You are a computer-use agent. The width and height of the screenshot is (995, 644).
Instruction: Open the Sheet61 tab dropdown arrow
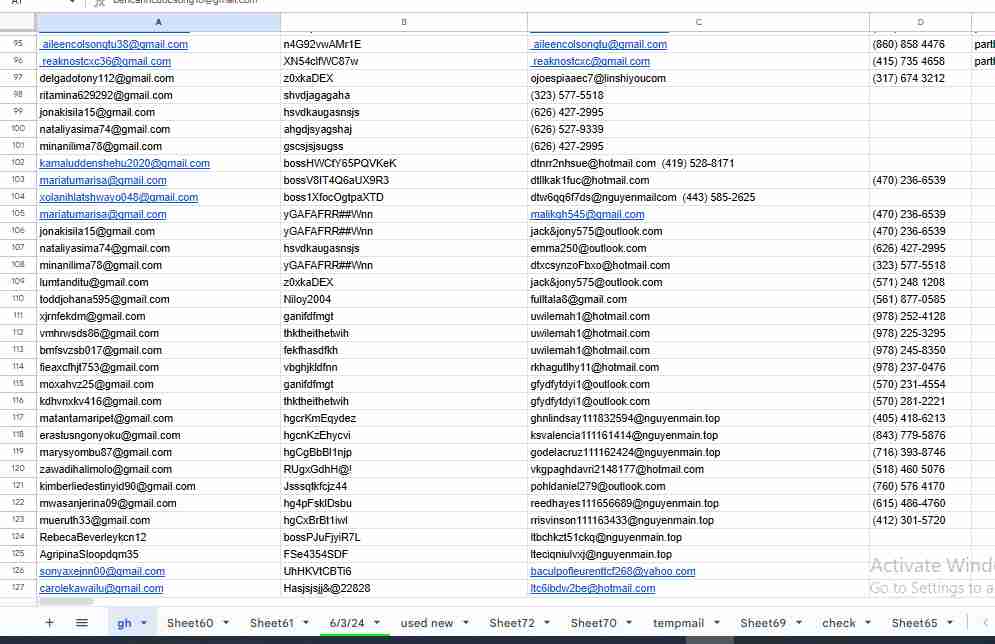[306, 623]
